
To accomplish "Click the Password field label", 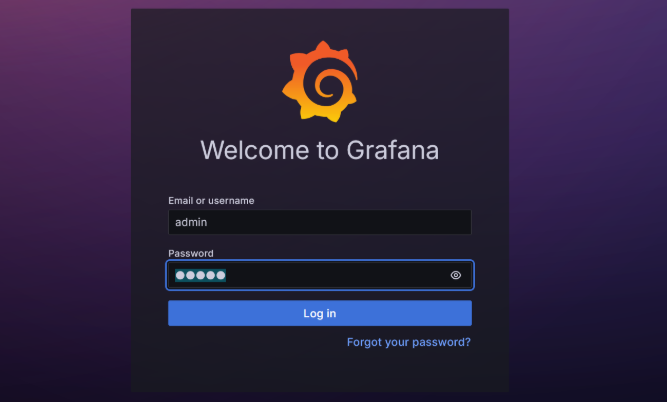I will [191, 254].
